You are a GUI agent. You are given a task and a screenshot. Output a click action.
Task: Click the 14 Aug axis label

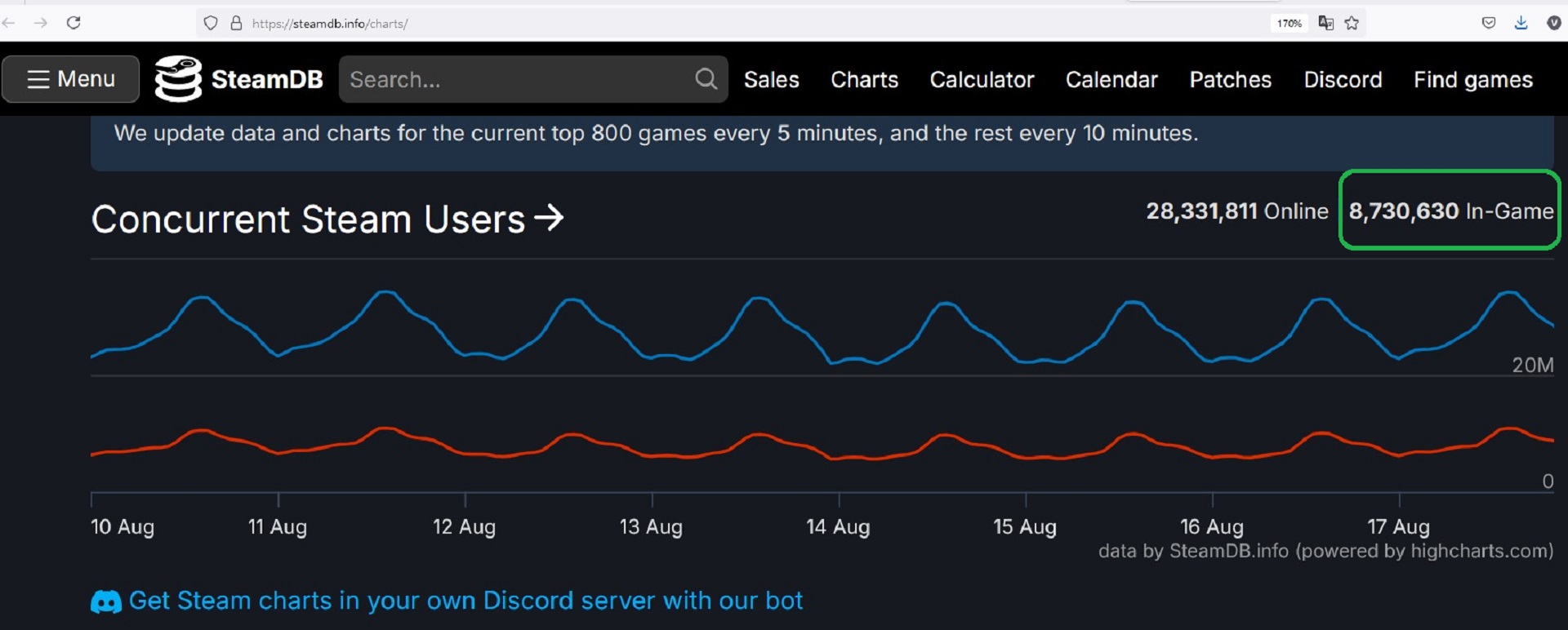838,527
